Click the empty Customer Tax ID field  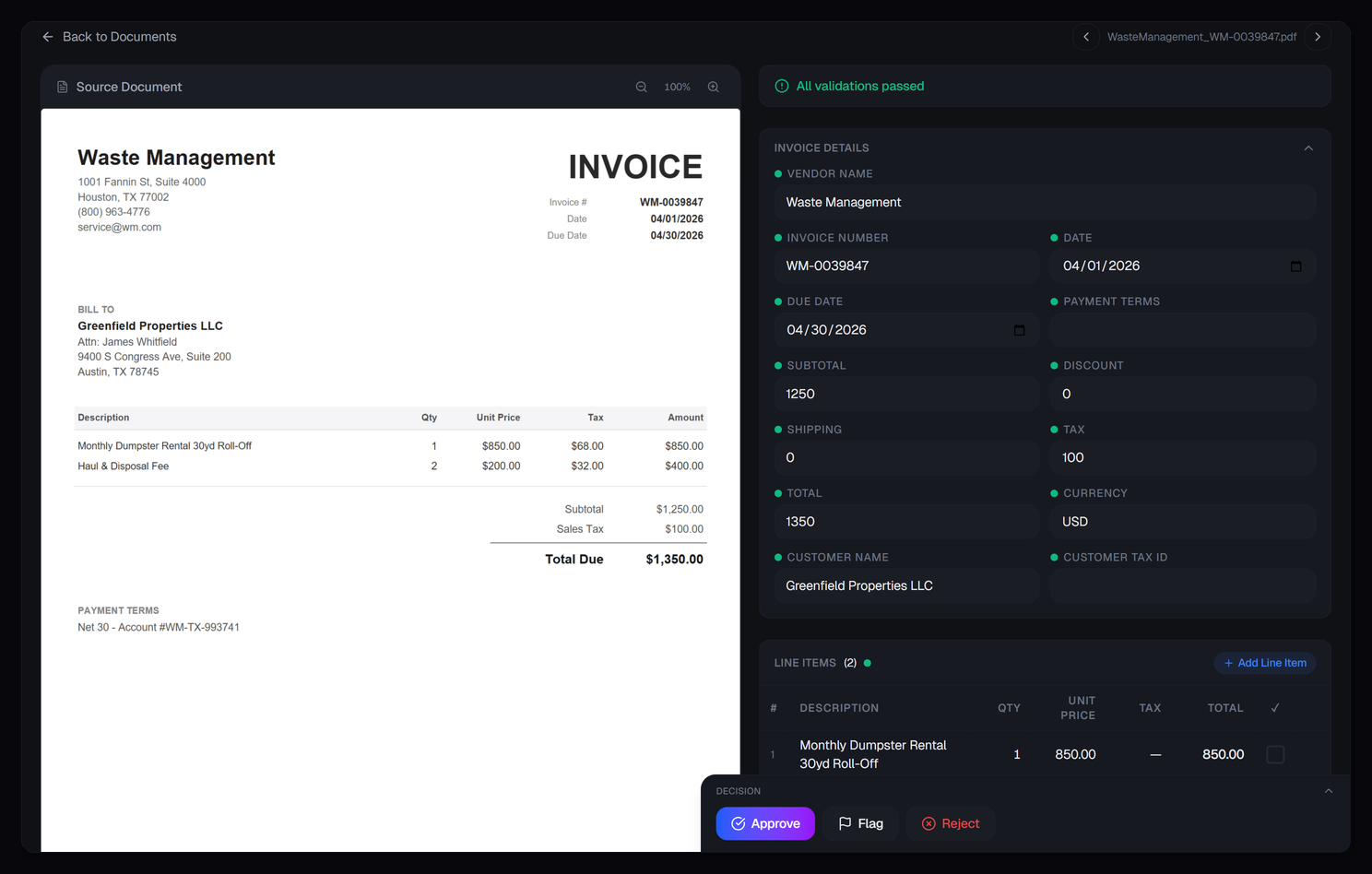tap(1183, 585)
